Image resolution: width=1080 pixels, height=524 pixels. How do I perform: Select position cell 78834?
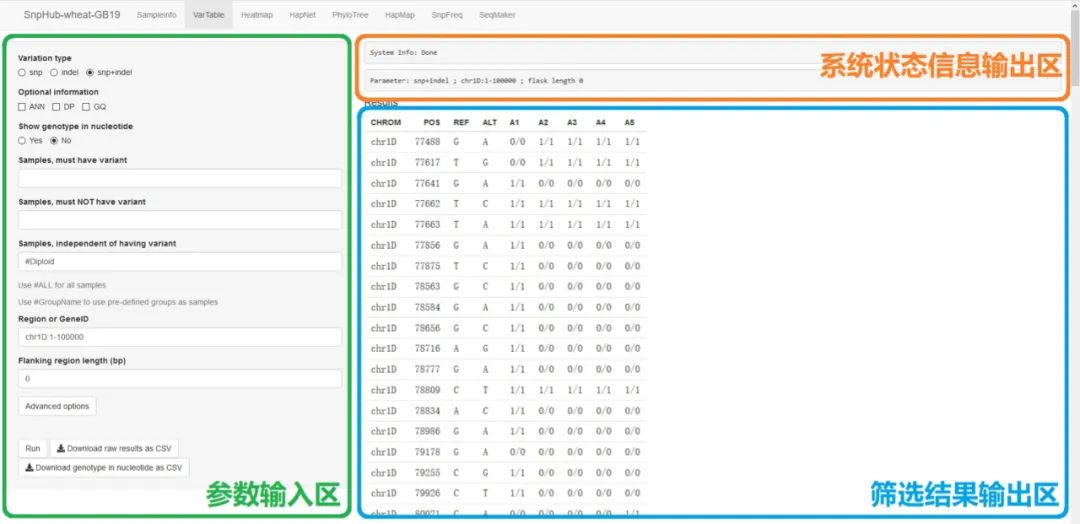(x=427, y=410)
